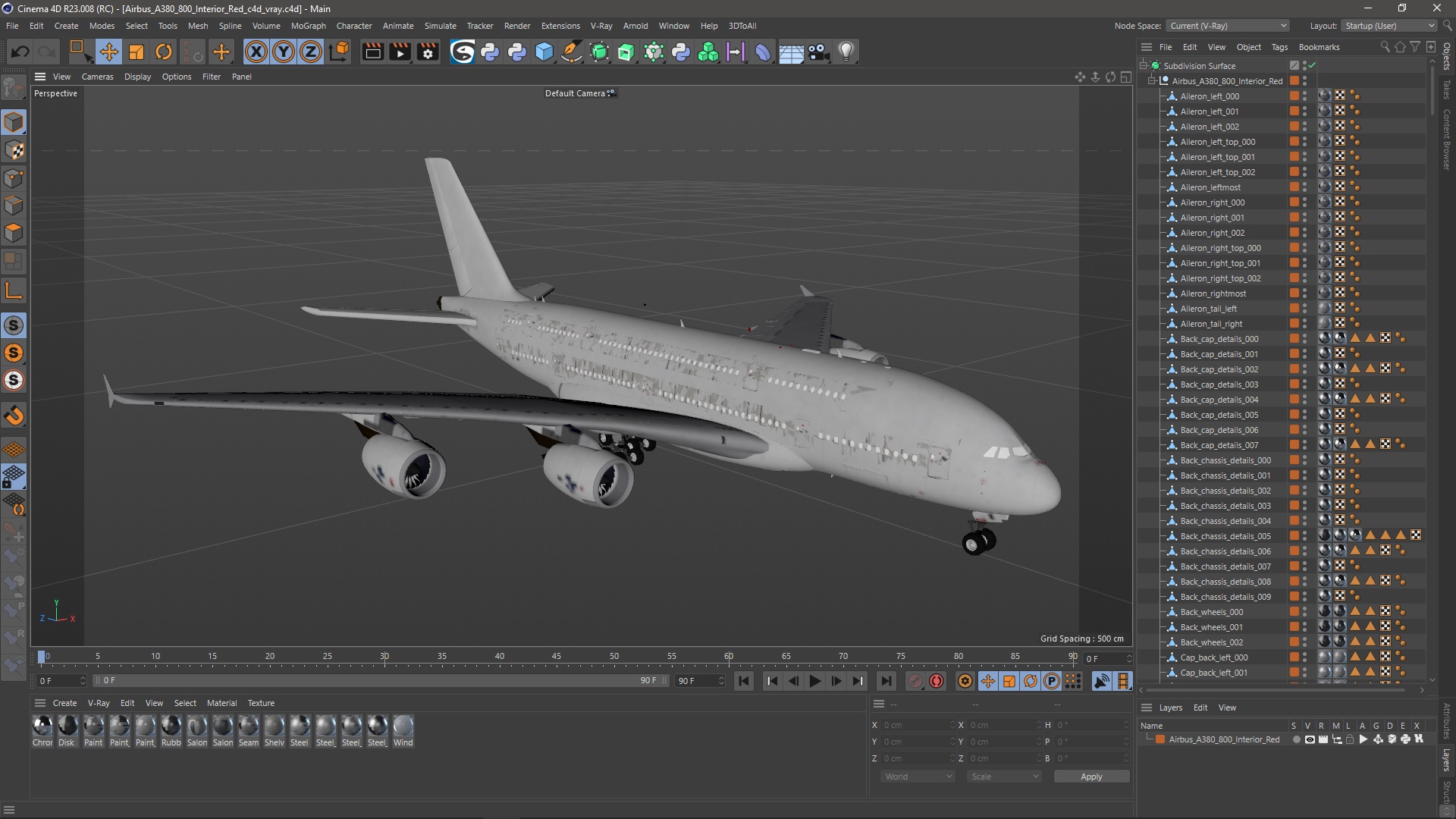Click the Enable Snap magnet icon
1456x819 pixels.
(14, 416)
